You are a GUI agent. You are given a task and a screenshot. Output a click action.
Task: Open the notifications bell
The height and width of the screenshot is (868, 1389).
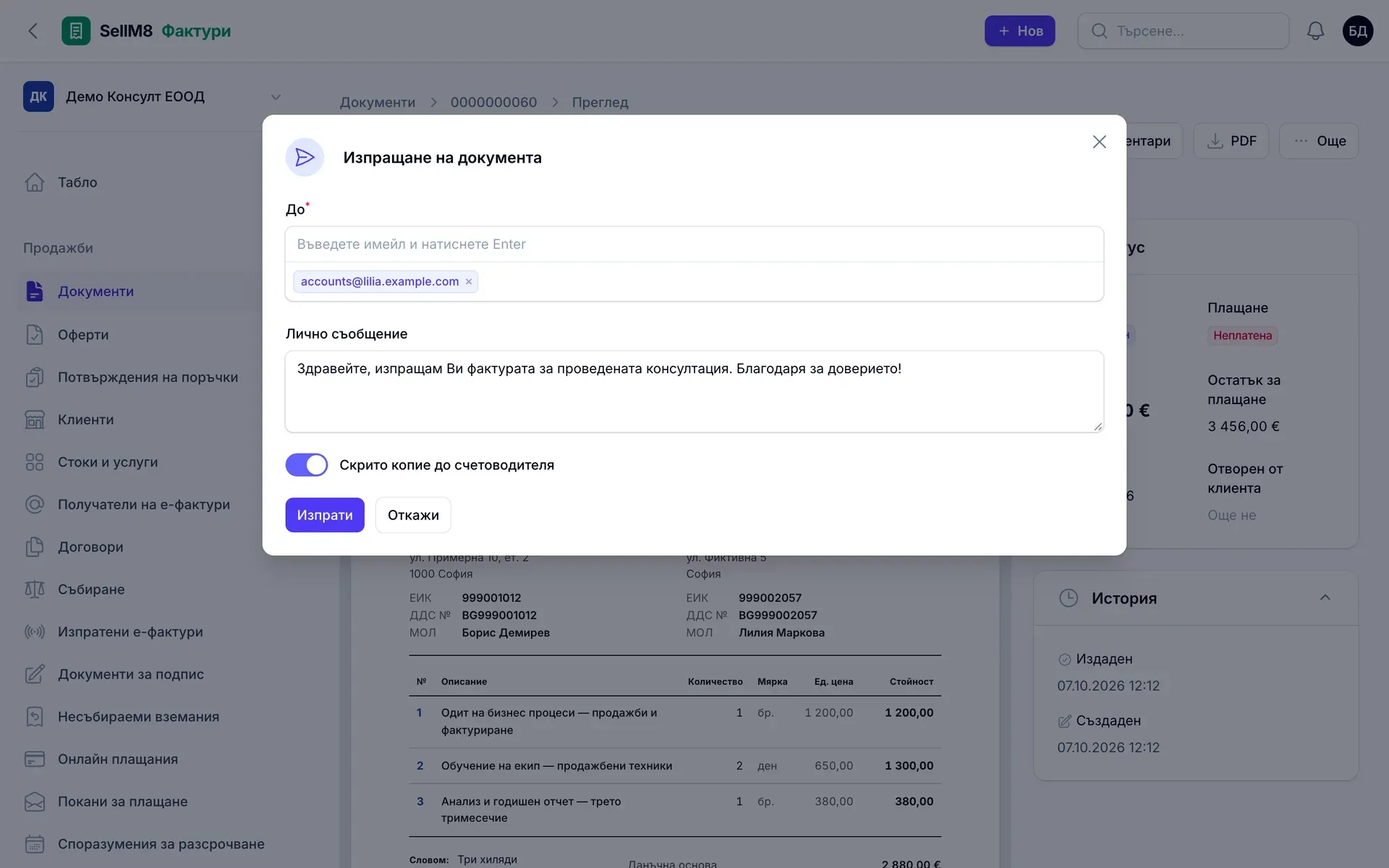click(x=1315, y=30)
